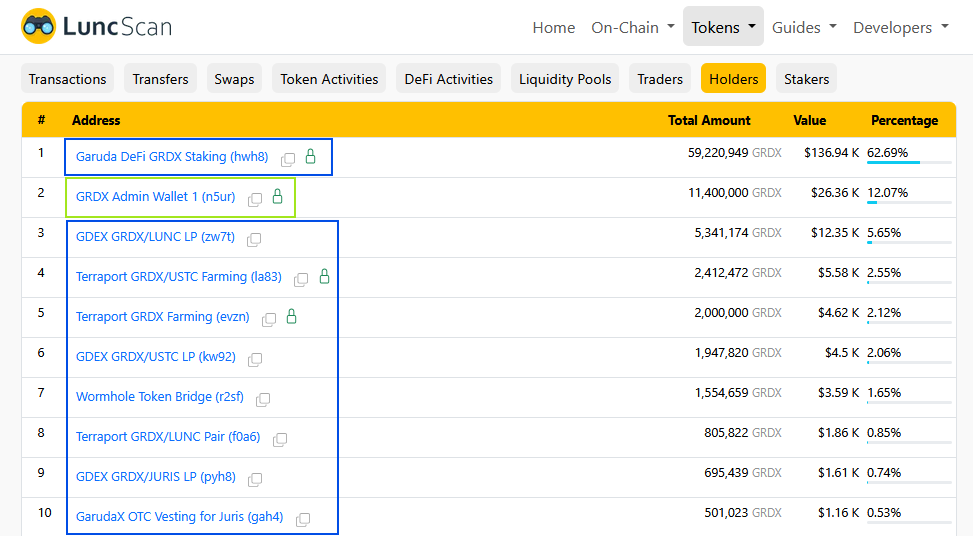
Task: Copy address of Wormhole Token Bridge
Action: click(263, 400)
